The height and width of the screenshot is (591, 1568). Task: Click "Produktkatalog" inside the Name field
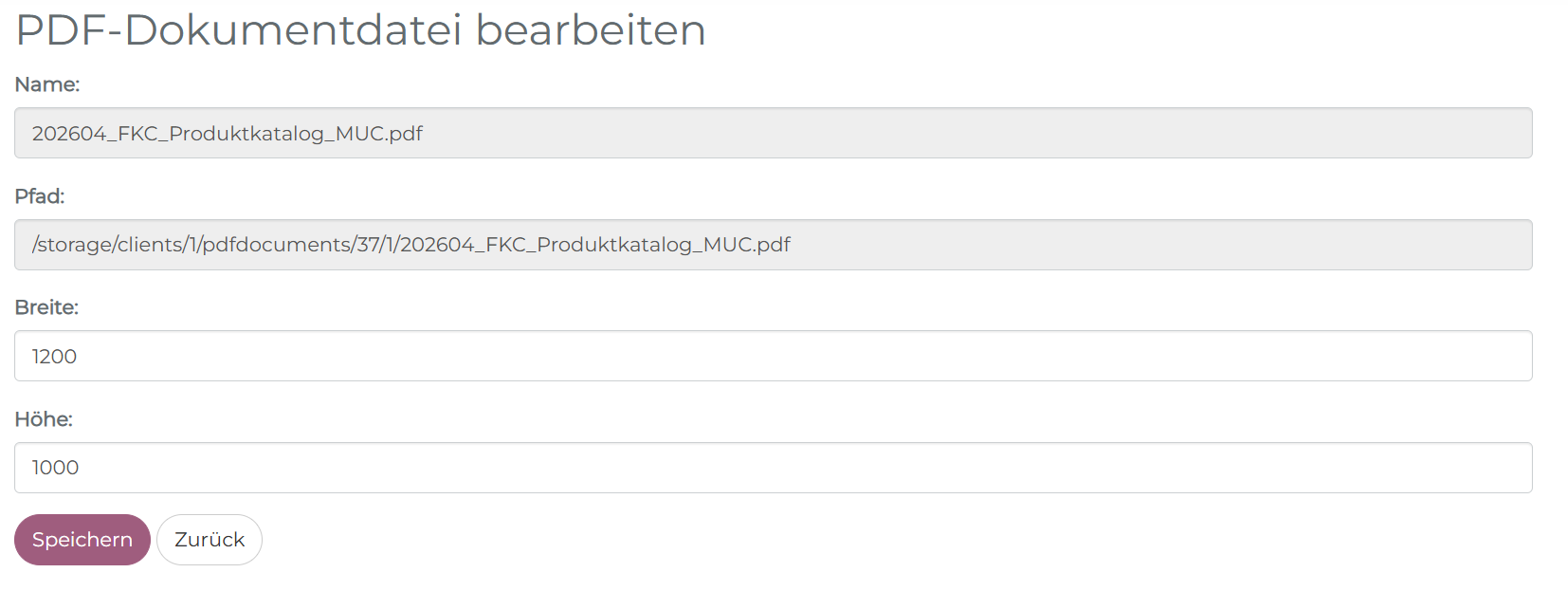point(246,134)
